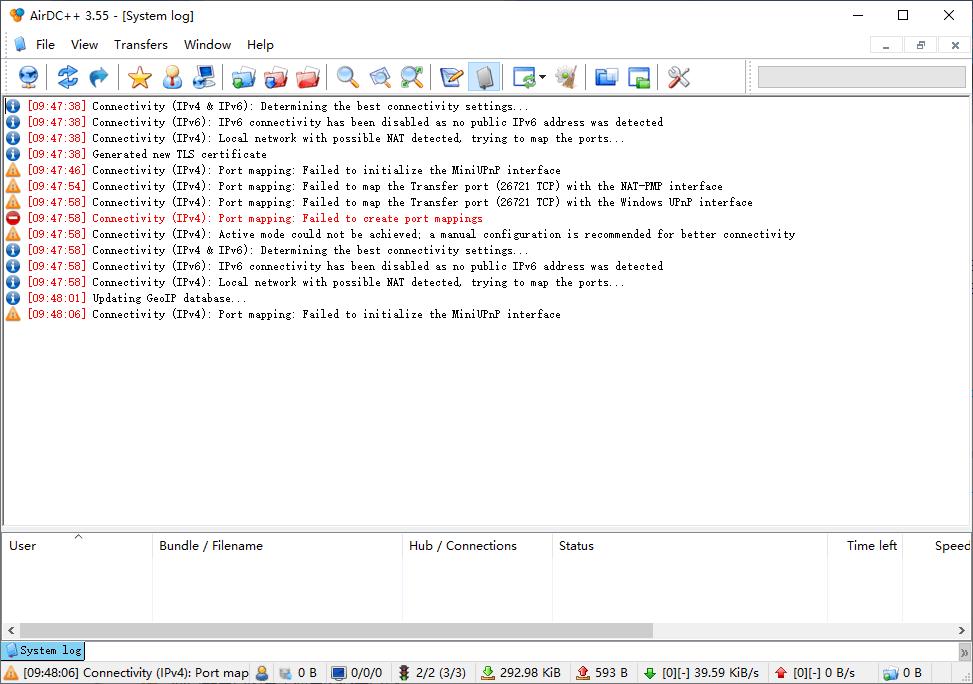
Task: Open the Window menu
Action: [x=207, y=45]
